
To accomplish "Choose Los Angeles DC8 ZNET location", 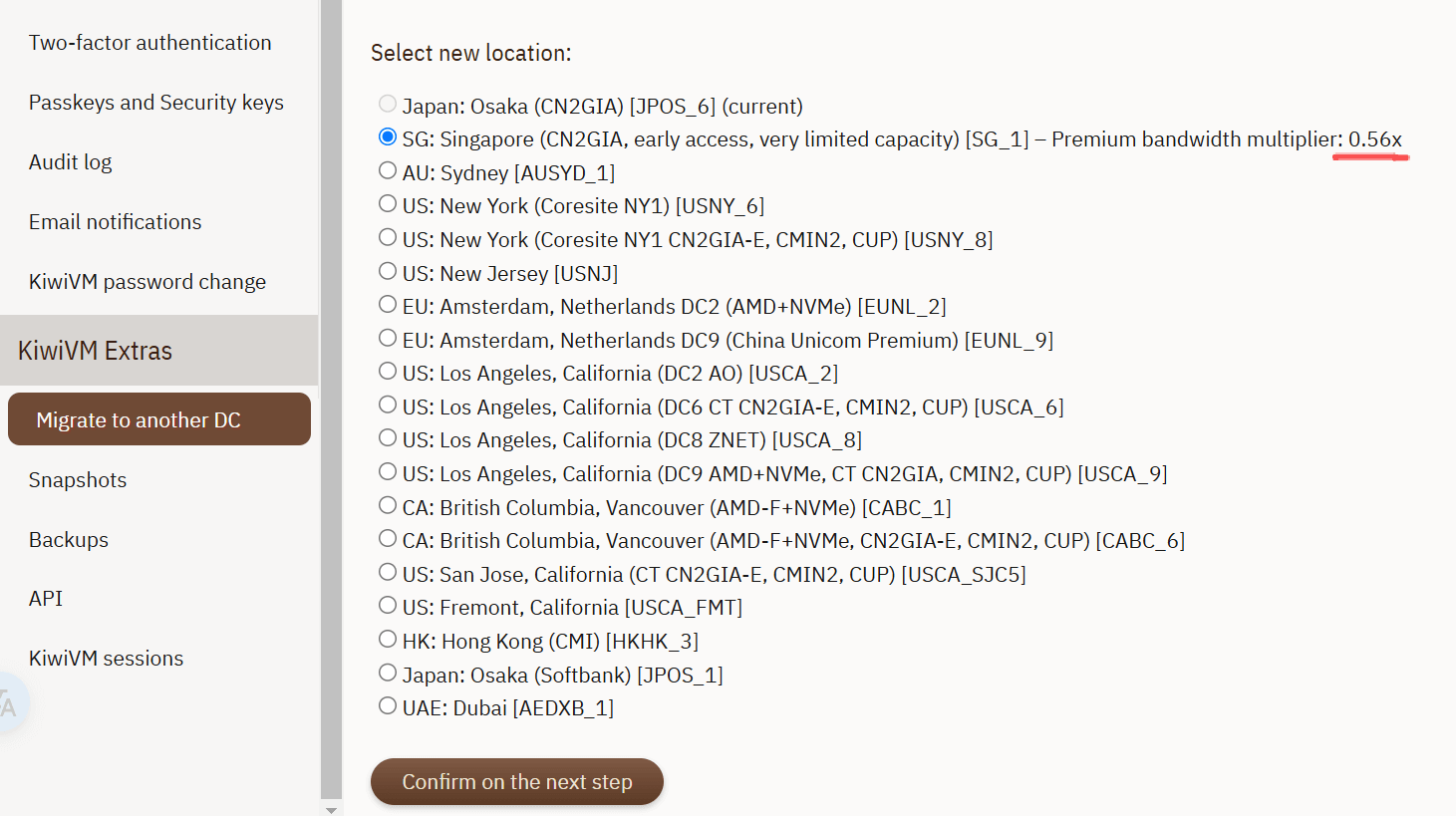I will [x=388, y=438].
